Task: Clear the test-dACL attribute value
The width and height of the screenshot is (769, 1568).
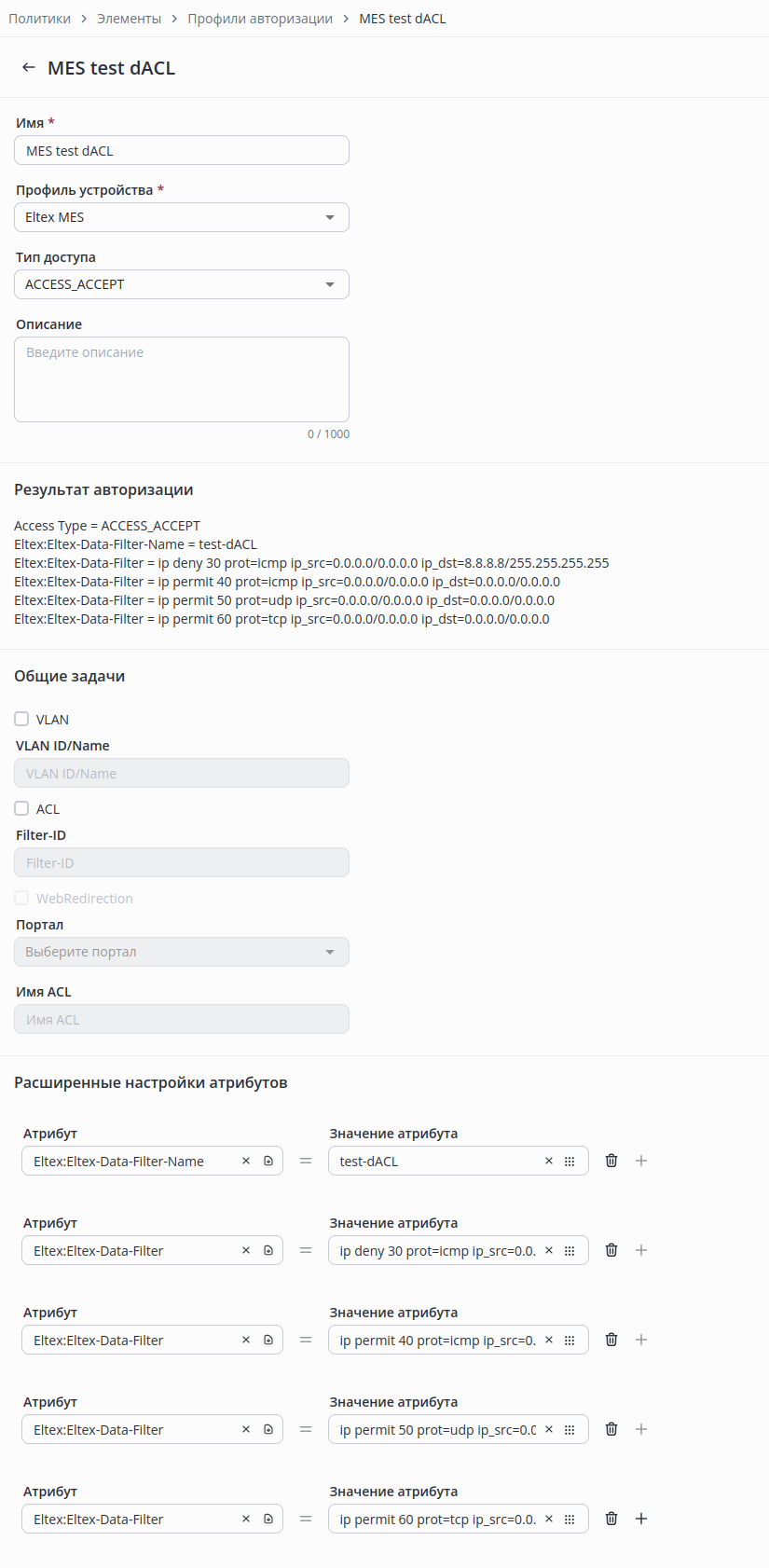Action: [x=549, y=1161]
